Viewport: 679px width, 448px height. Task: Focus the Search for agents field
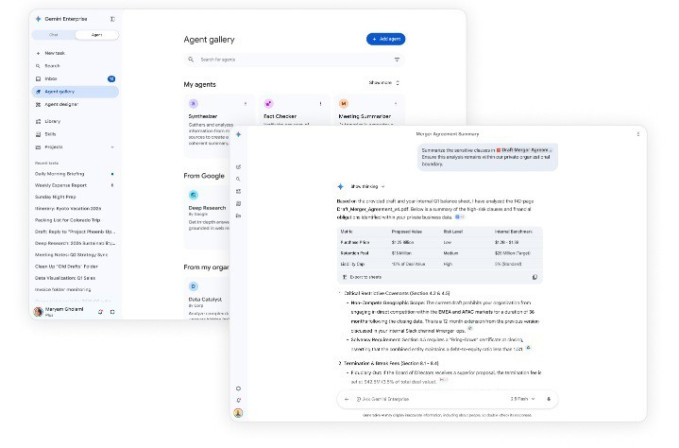[294, 60]
